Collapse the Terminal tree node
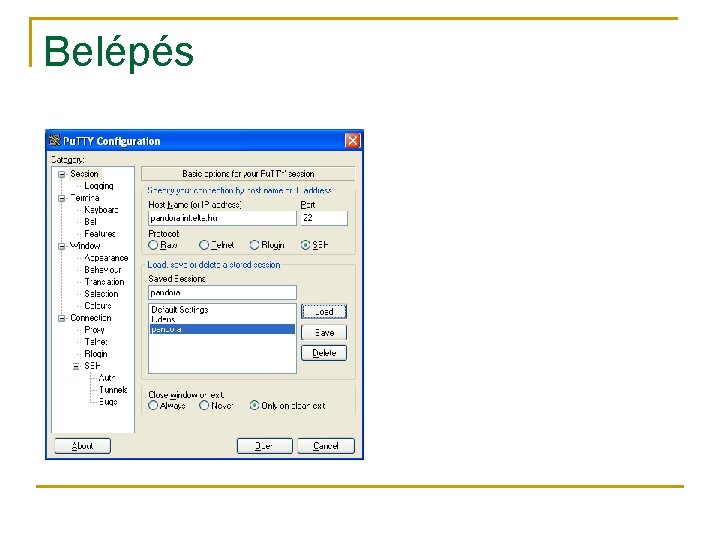This screenshot has height=540, width=720. (62, 198)
